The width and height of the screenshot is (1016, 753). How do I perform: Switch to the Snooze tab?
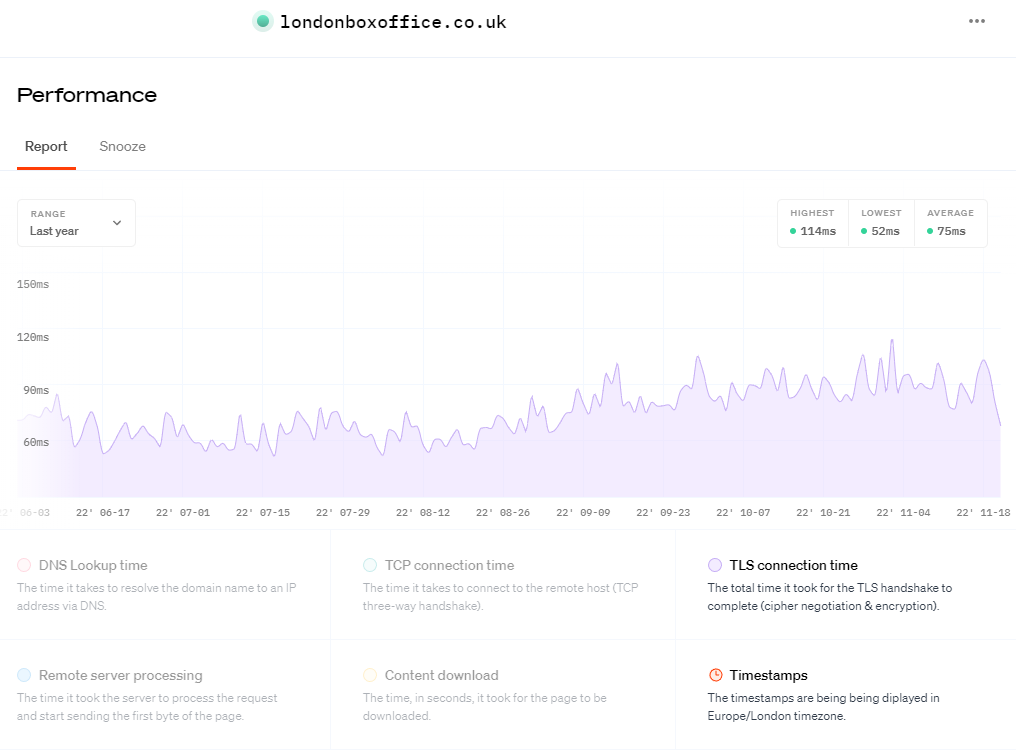122,146
